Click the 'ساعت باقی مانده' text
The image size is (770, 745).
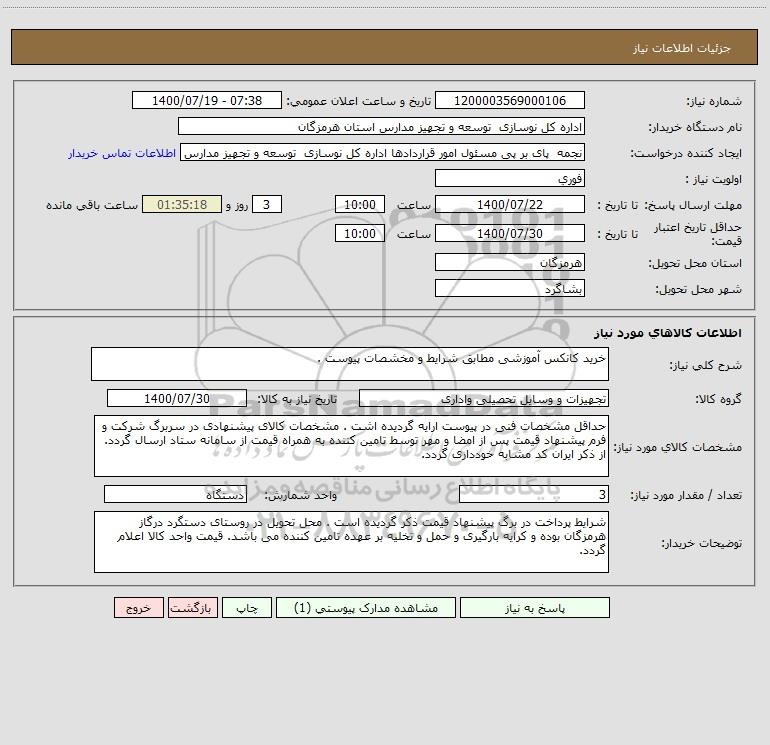pyautogui.click(x=92, y=205)
